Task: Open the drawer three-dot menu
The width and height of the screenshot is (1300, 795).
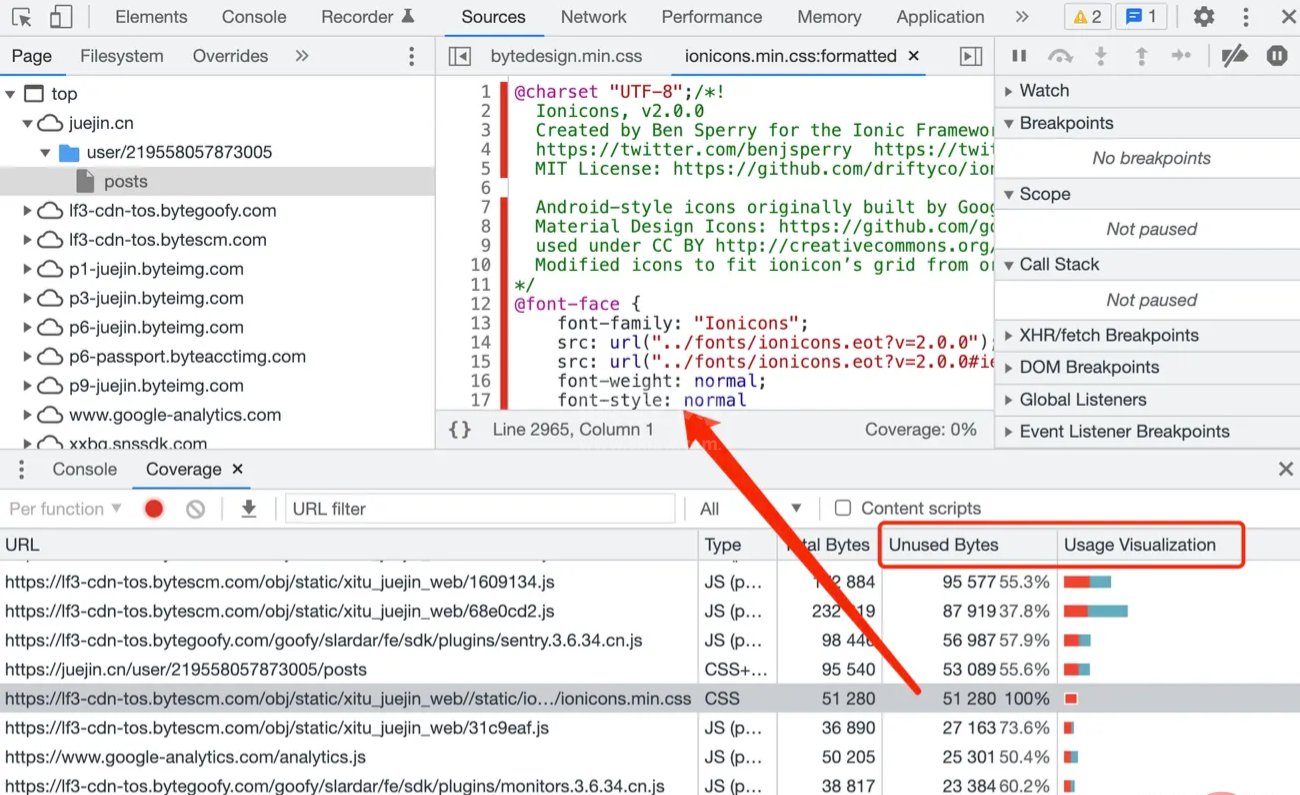Action: coord(21,469)
